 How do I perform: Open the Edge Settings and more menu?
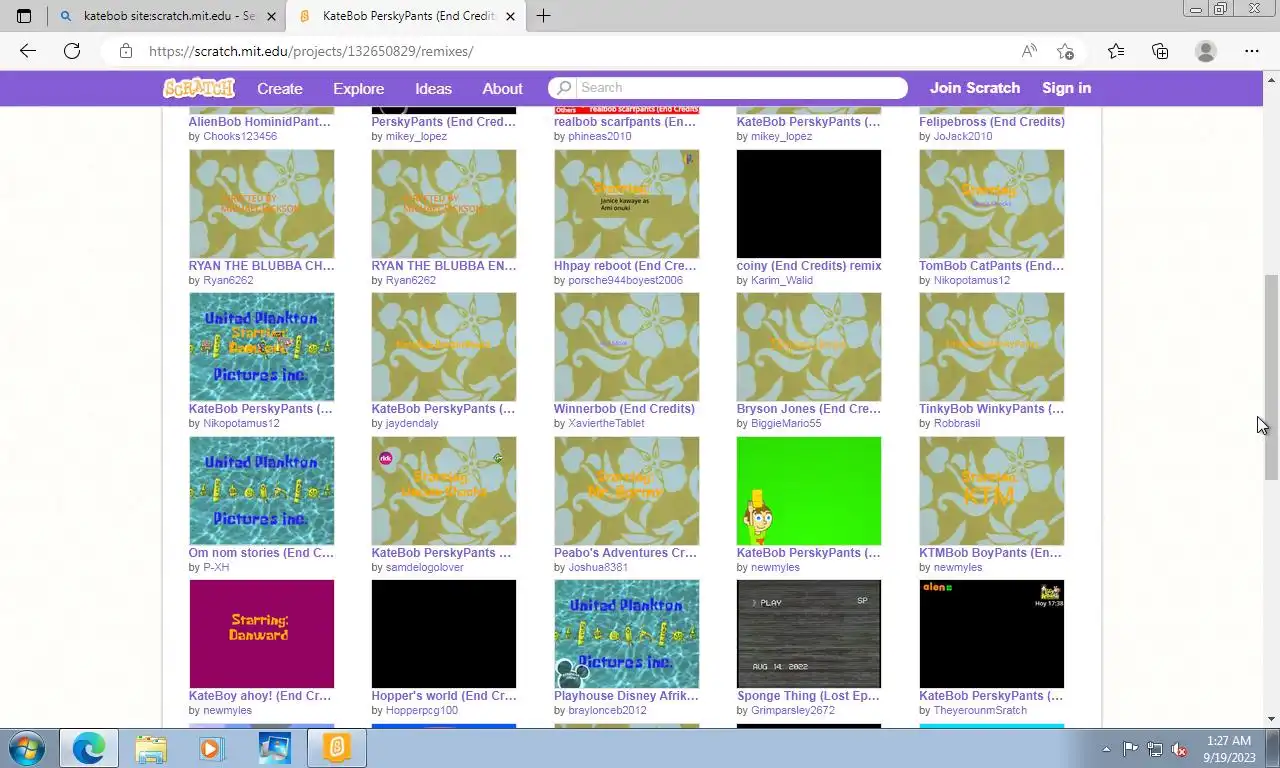tap(1252, 51)
